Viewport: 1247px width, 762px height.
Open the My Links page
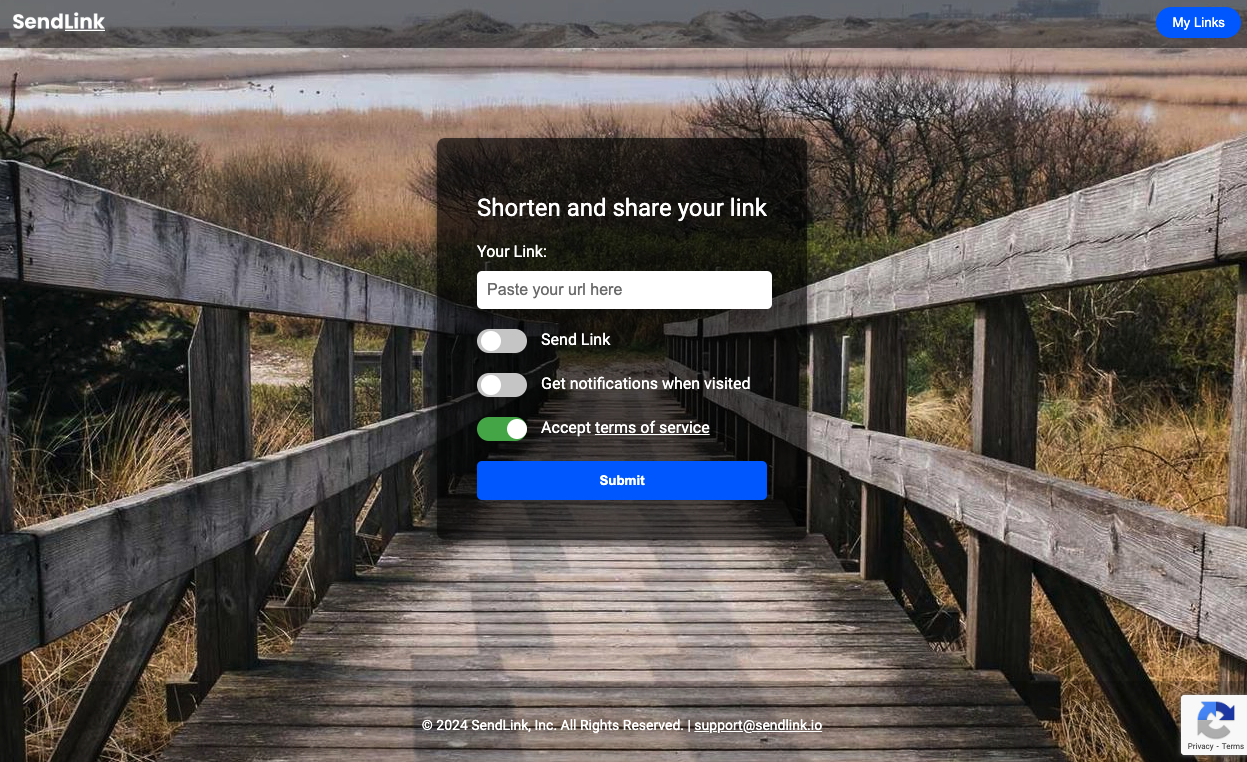[1198, 22]
